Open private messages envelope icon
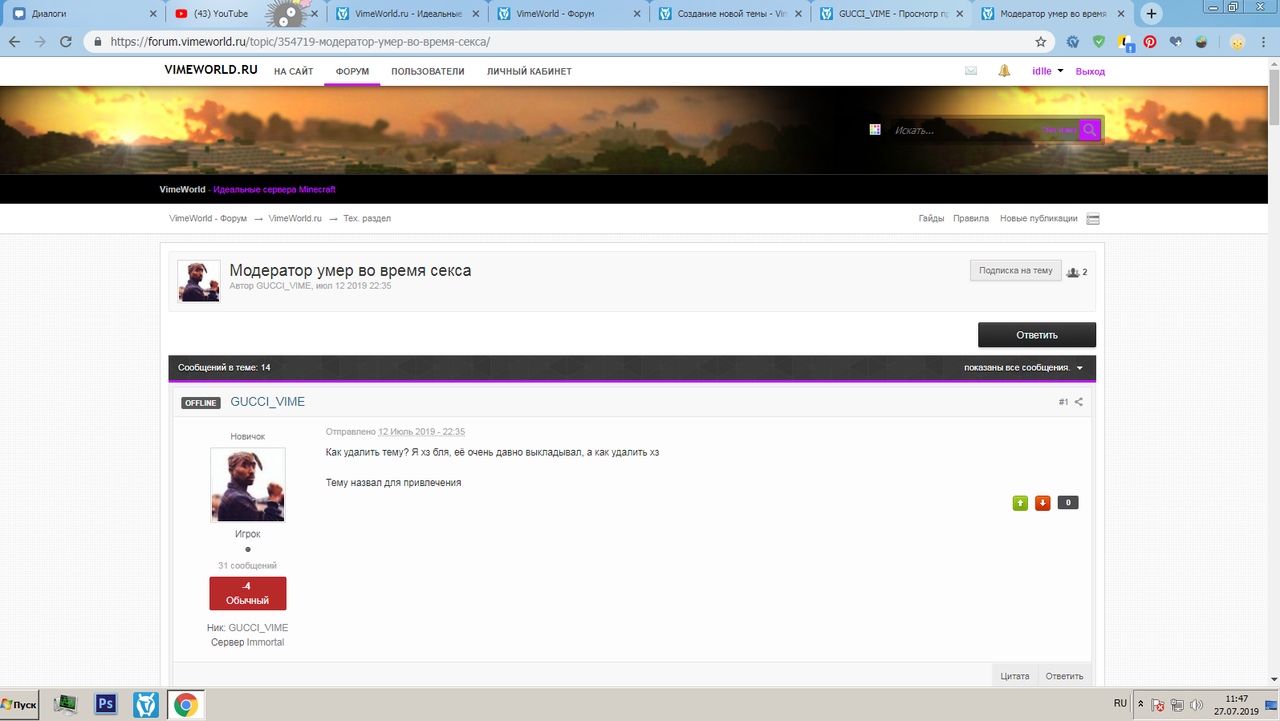This screenshot has height=721, width=1280. click(970, 71)
